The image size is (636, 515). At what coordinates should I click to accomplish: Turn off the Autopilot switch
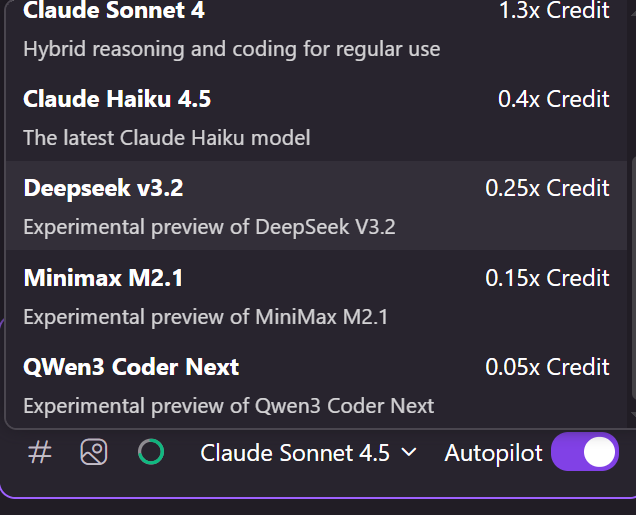point(585,452)
